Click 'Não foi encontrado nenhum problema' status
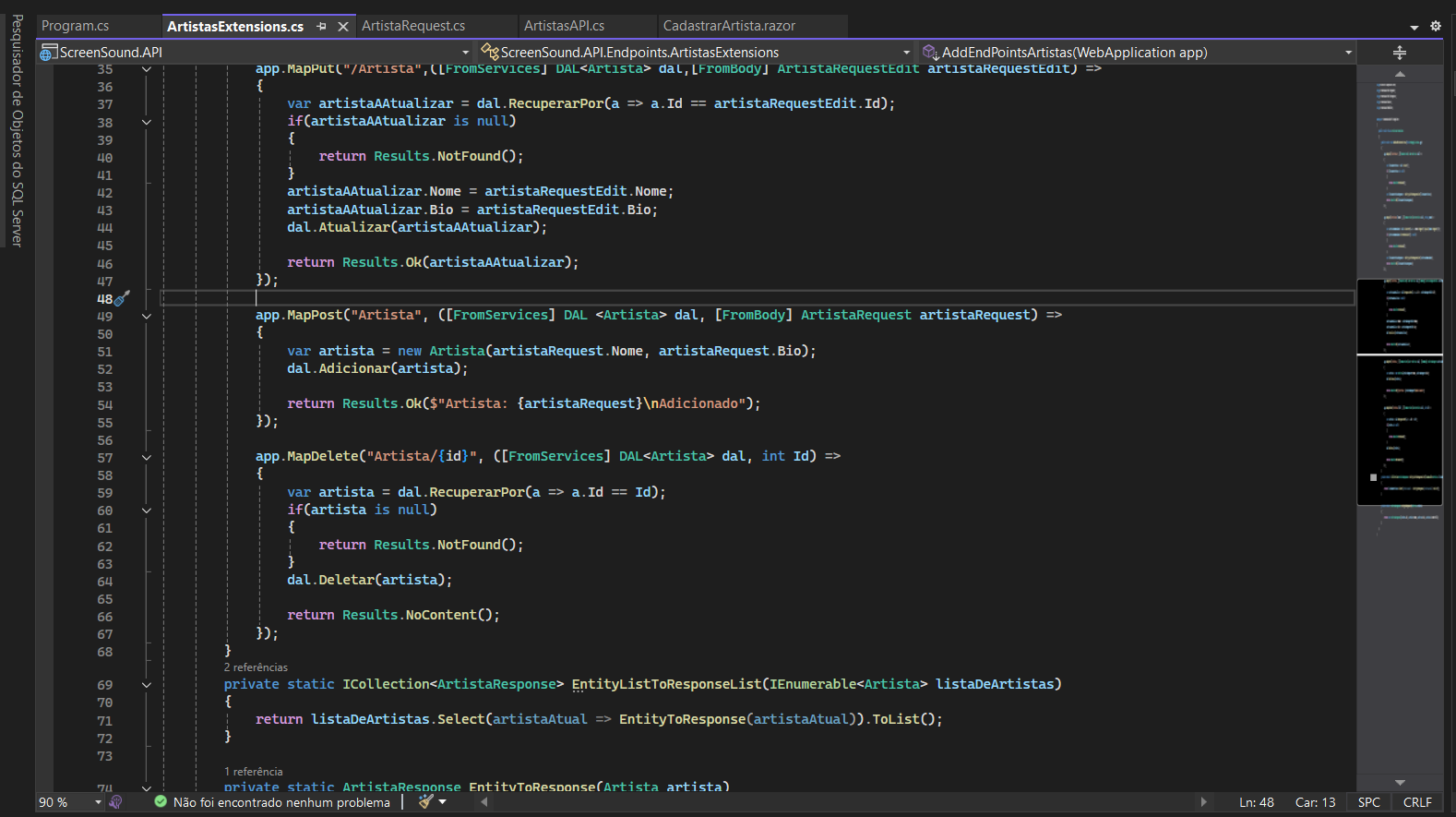 pos(281,802)
